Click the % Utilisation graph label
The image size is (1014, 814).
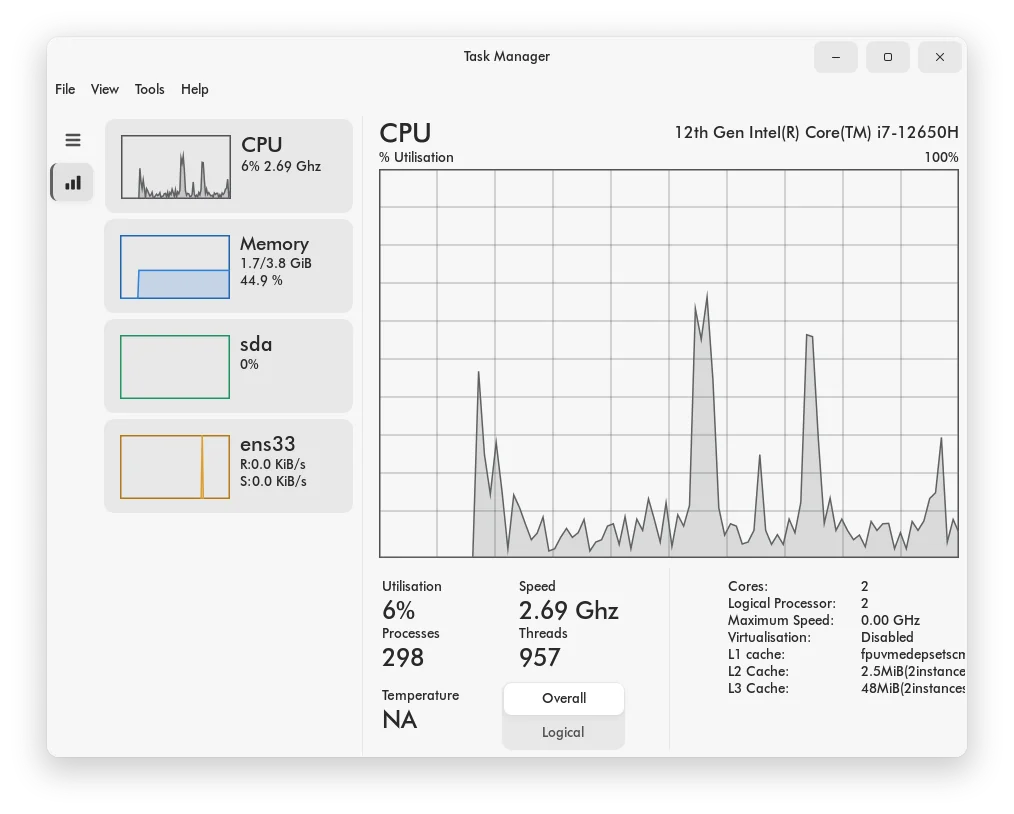tap(416, 157)
